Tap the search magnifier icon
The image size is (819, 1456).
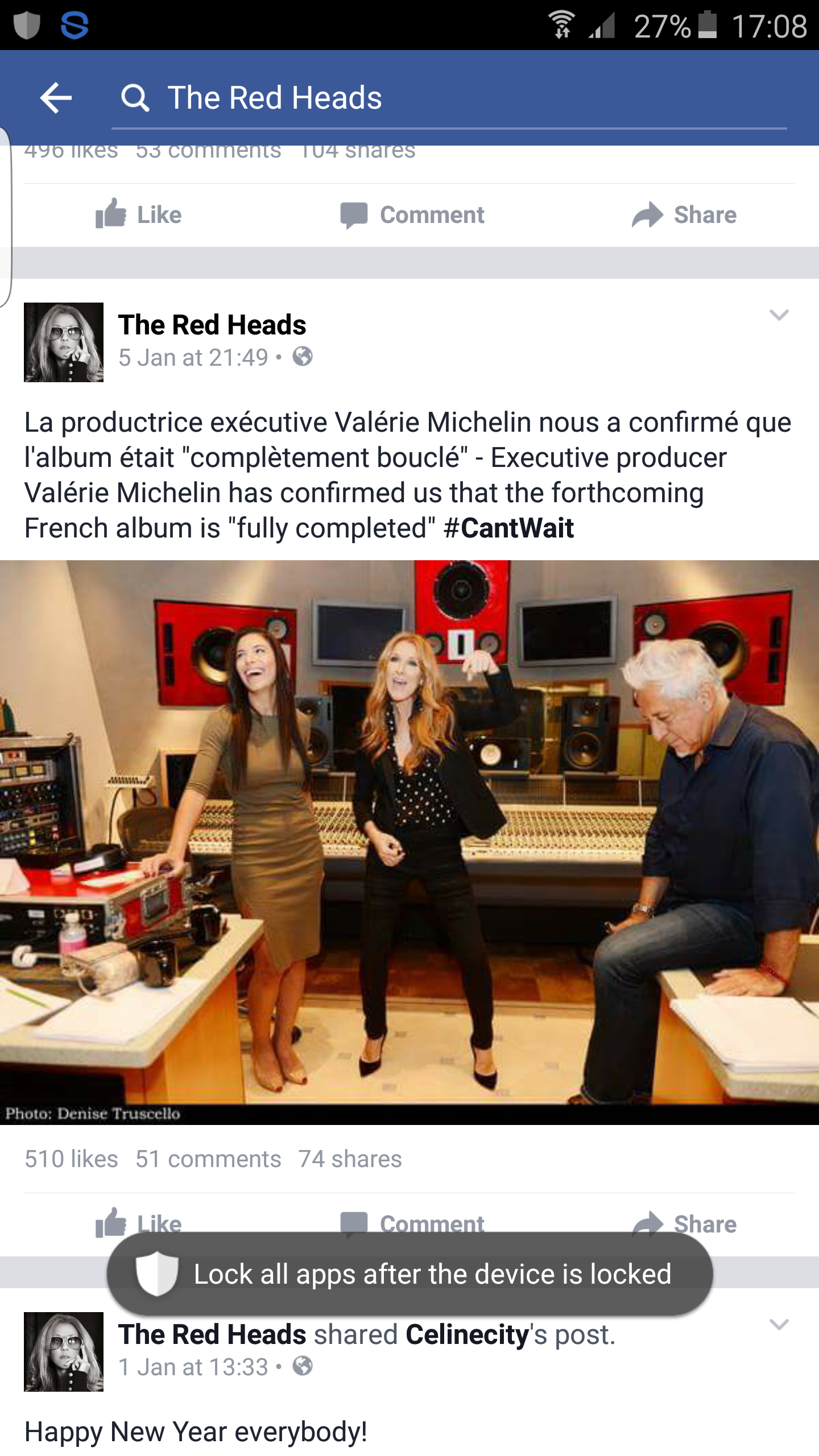pos(135,98)
